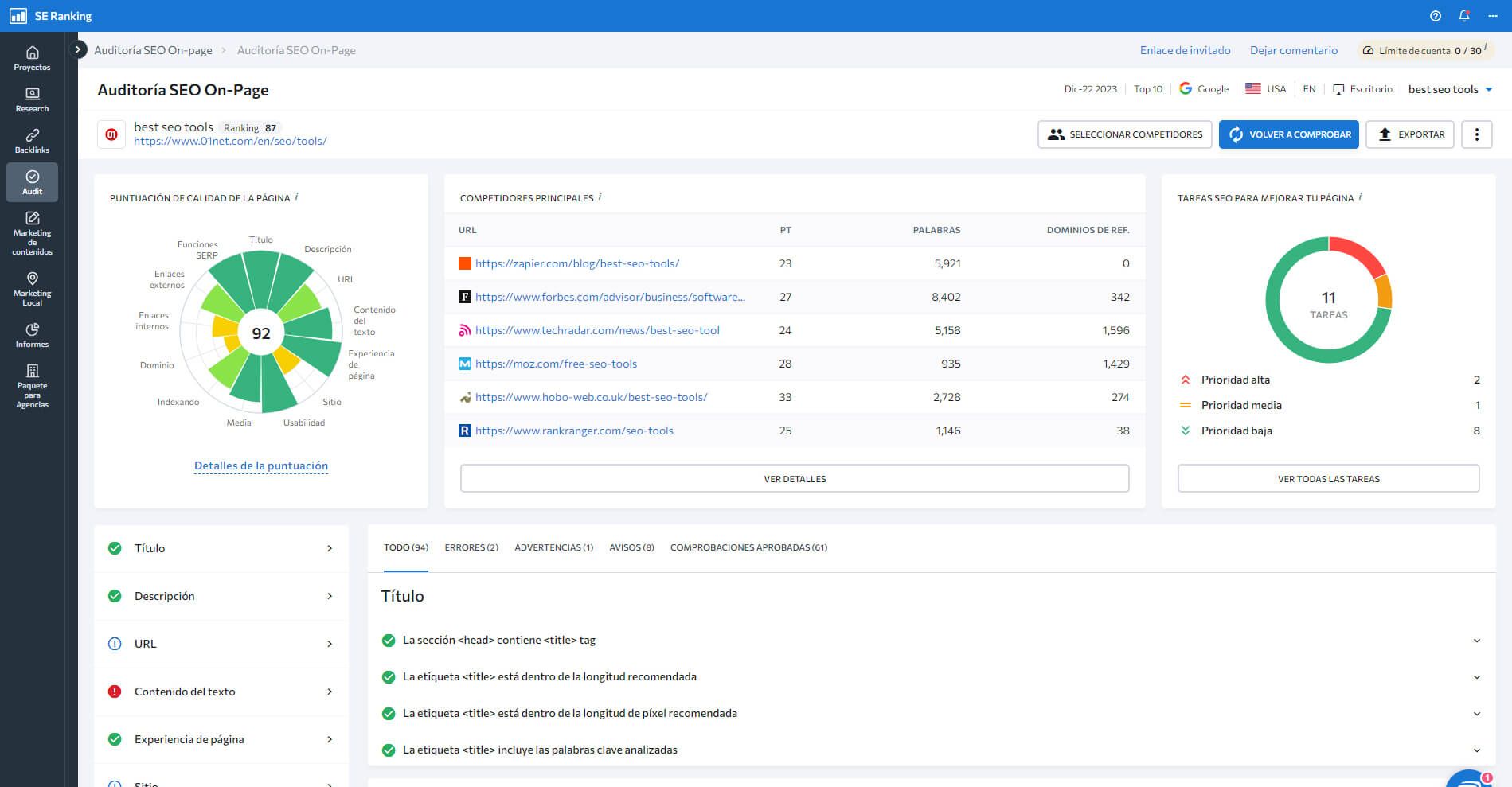The height and width of the screenshot is (787, 1512).
Task: Open Informes in the sidebar
Action: [32, 335]
